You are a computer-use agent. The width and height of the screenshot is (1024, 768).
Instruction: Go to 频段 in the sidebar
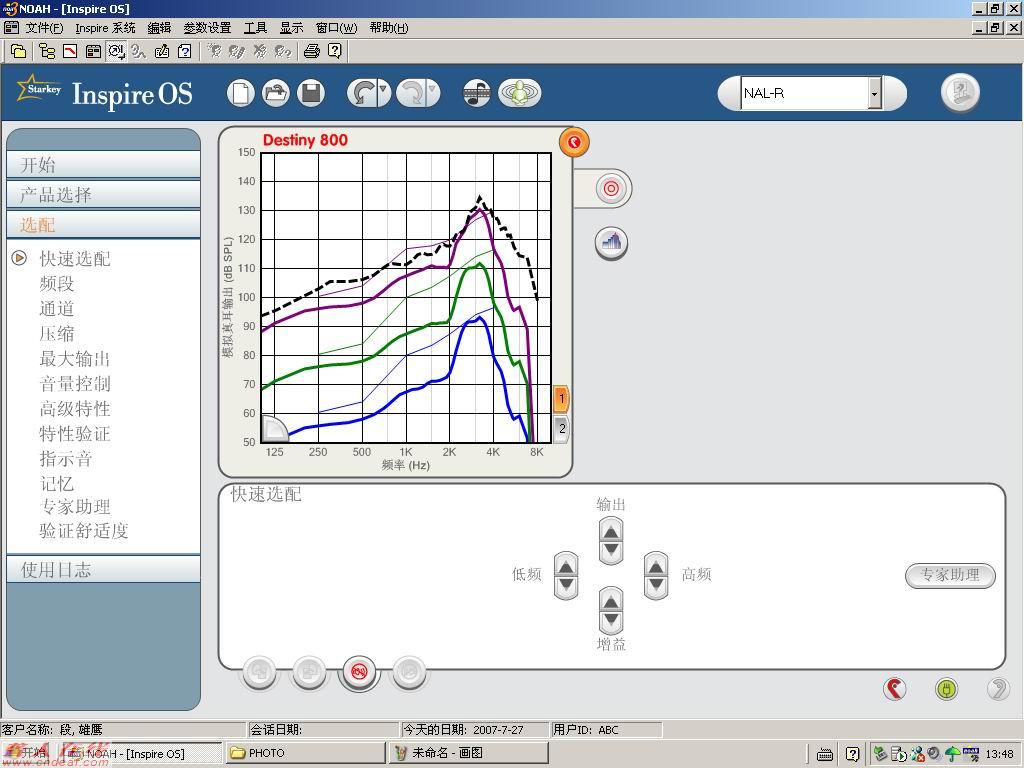(x=57, y=283)
